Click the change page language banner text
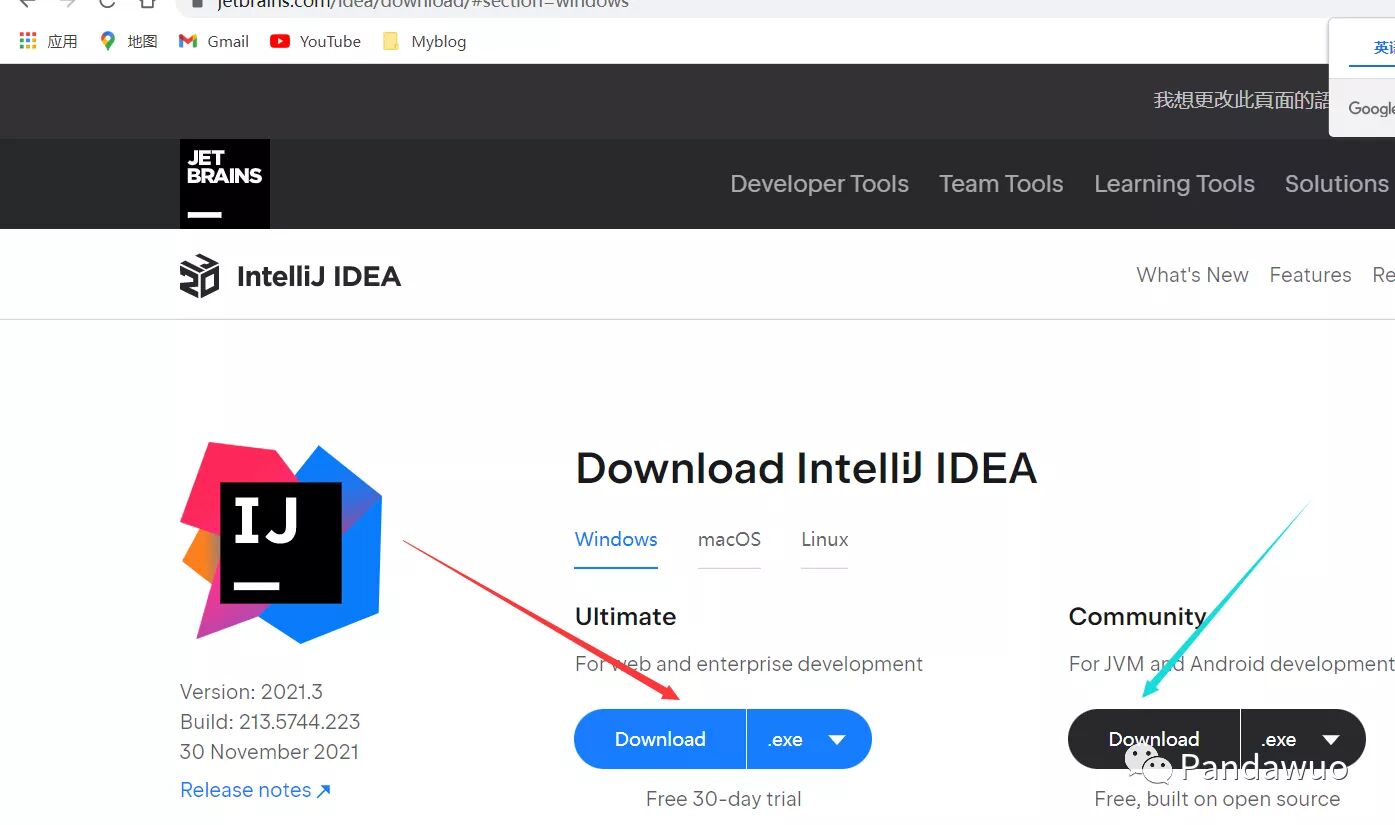1395x825 pixels. point(1242,100)
